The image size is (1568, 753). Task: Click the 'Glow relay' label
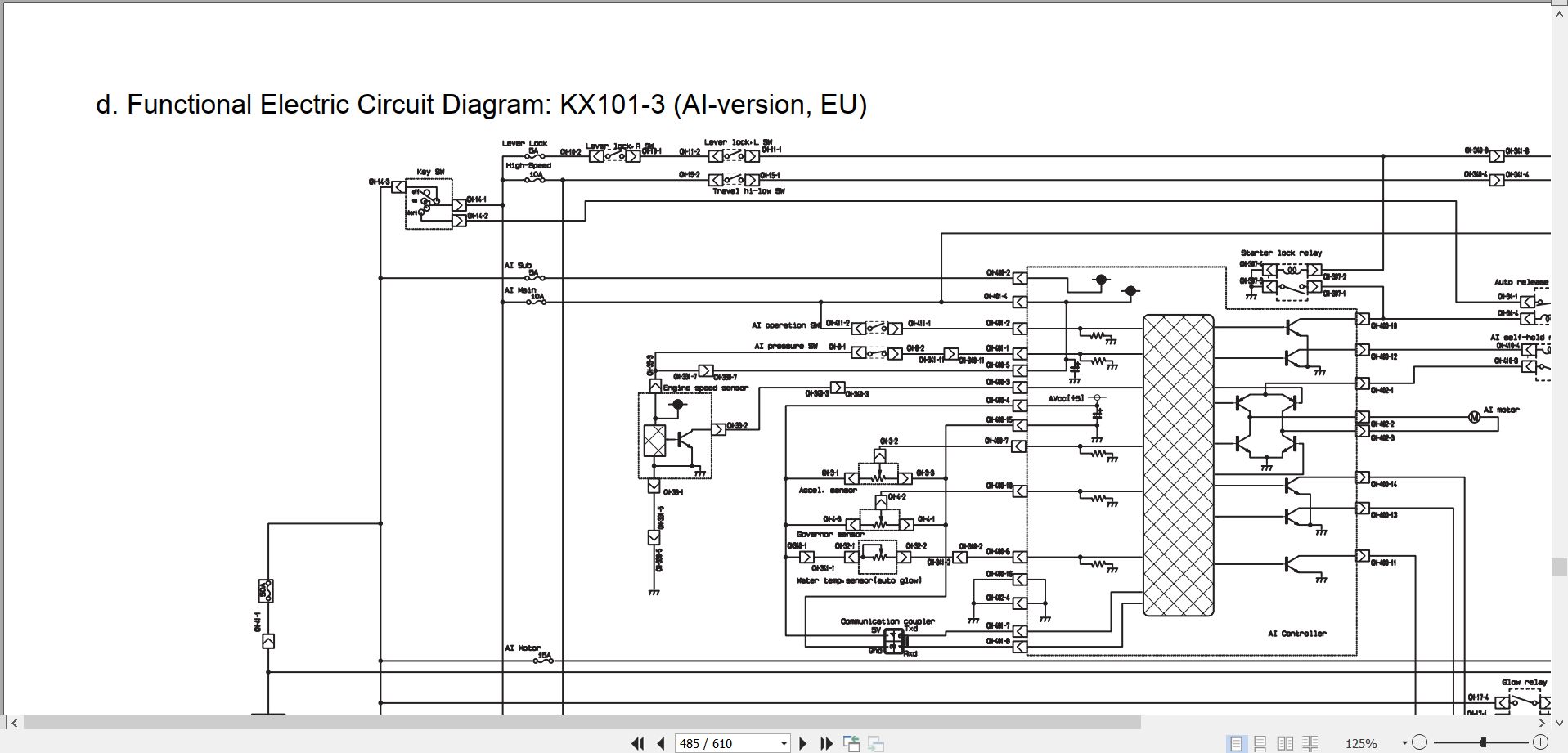(1524, 682)
